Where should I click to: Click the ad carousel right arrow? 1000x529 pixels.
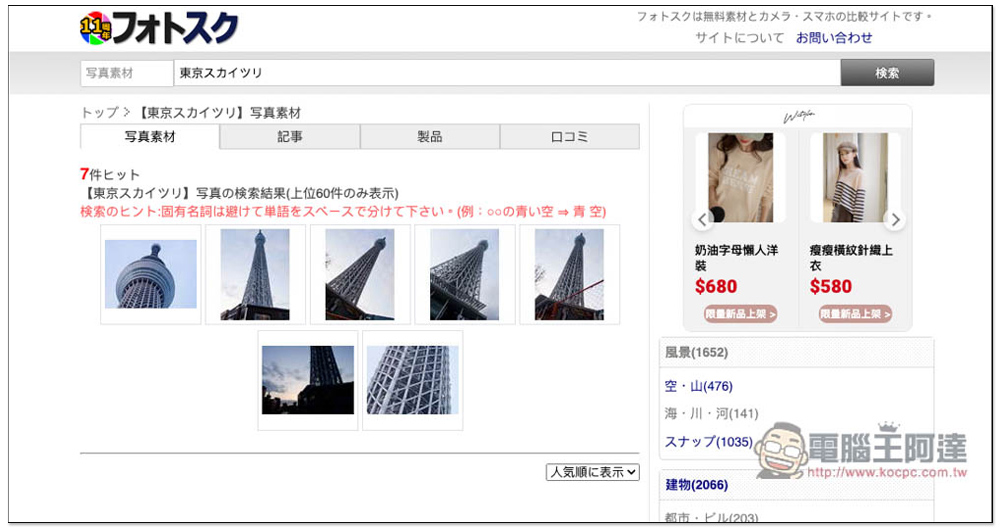tap(895, 220)
